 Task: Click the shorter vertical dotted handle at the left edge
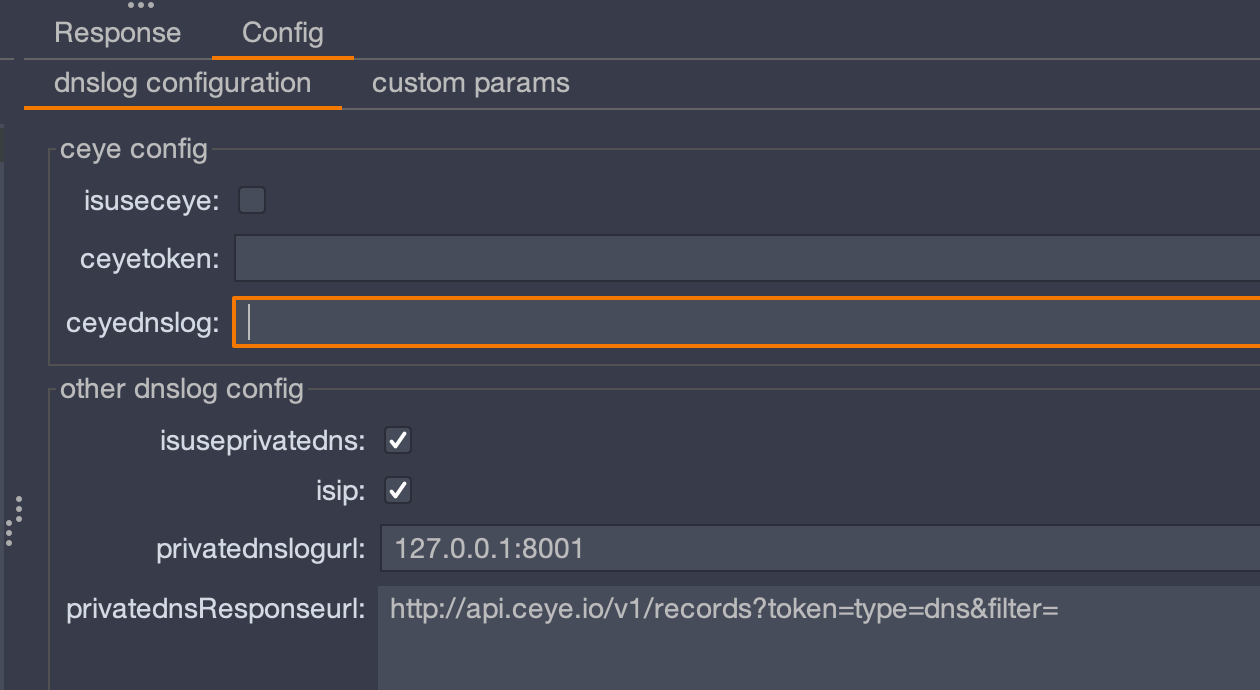8,532
